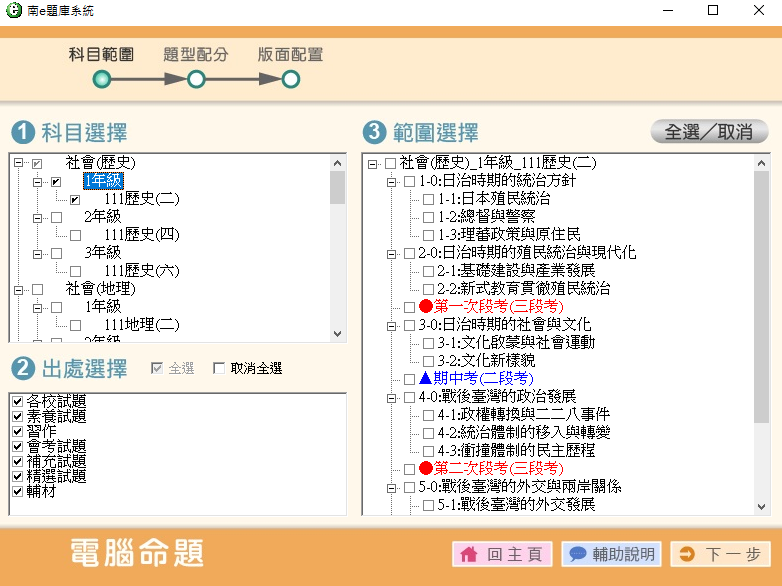This screenshot has width=782, height=586.
Task: Tick the checkbox for 1-1:日本殖民統治
Action: (428, 199)
